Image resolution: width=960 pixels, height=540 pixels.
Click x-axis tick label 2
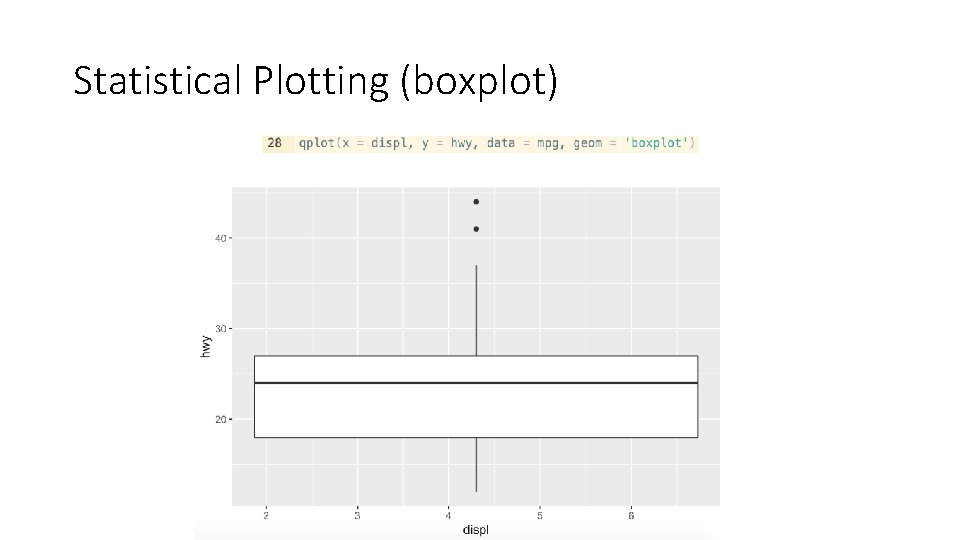point(266,515)
